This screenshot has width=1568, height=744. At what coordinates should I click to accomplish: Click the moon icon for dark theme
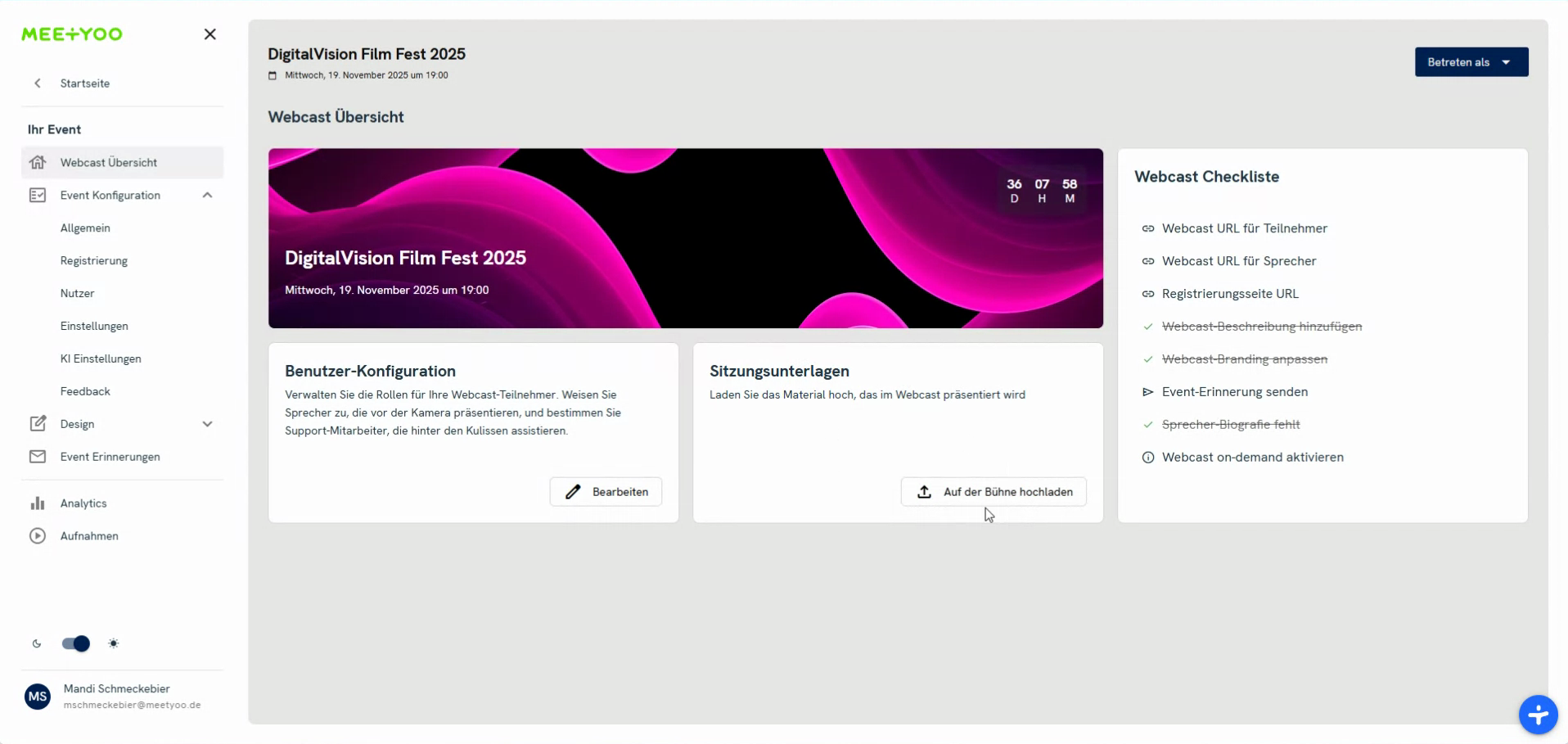(37, 644)
